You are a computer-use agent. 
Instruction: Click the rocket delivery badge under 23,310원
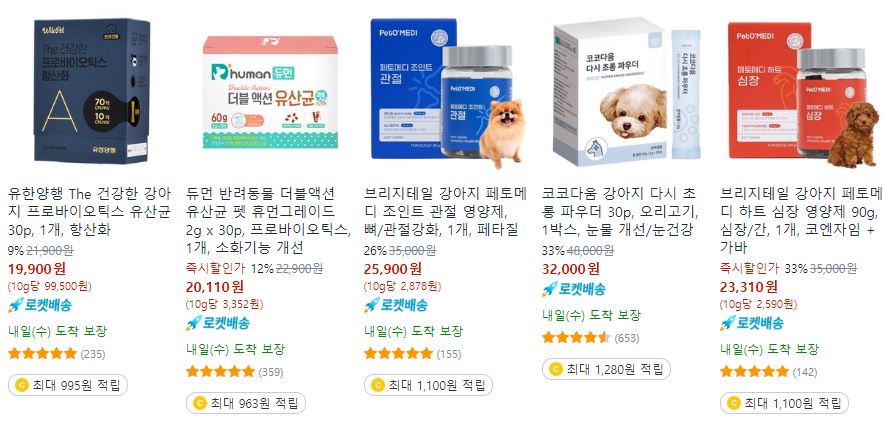tap(752, 323)
